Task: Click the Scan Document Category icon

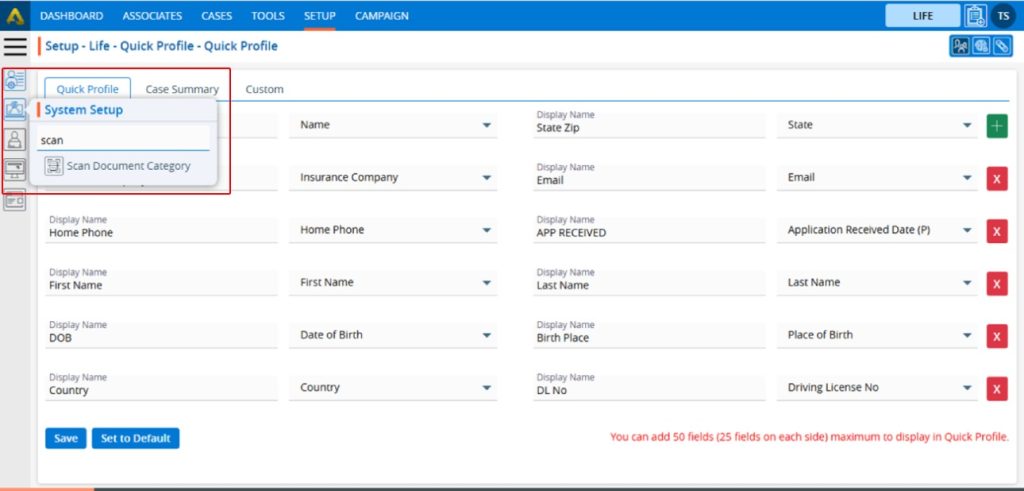Action: click(x=54, y=166)
